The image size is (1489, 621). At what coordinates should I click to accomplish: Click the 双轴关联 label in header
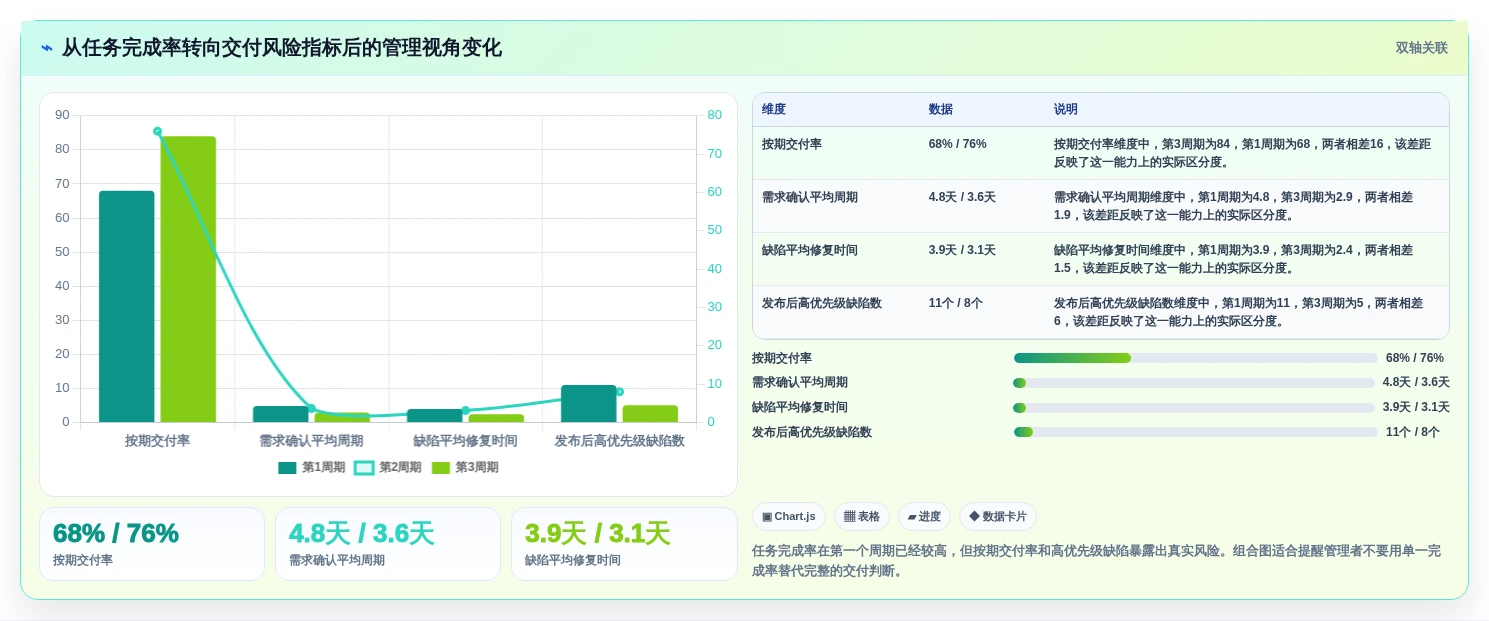[1421, 48]
